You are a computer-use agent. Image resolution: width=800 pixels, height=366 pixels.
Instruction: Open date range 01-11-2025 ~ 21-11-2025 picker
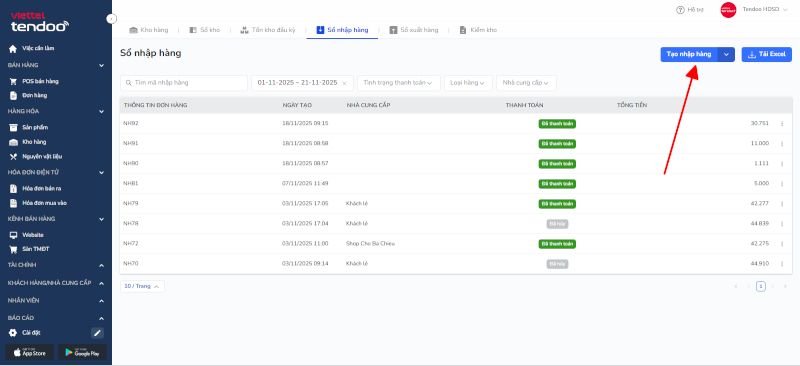pos(302,83)
